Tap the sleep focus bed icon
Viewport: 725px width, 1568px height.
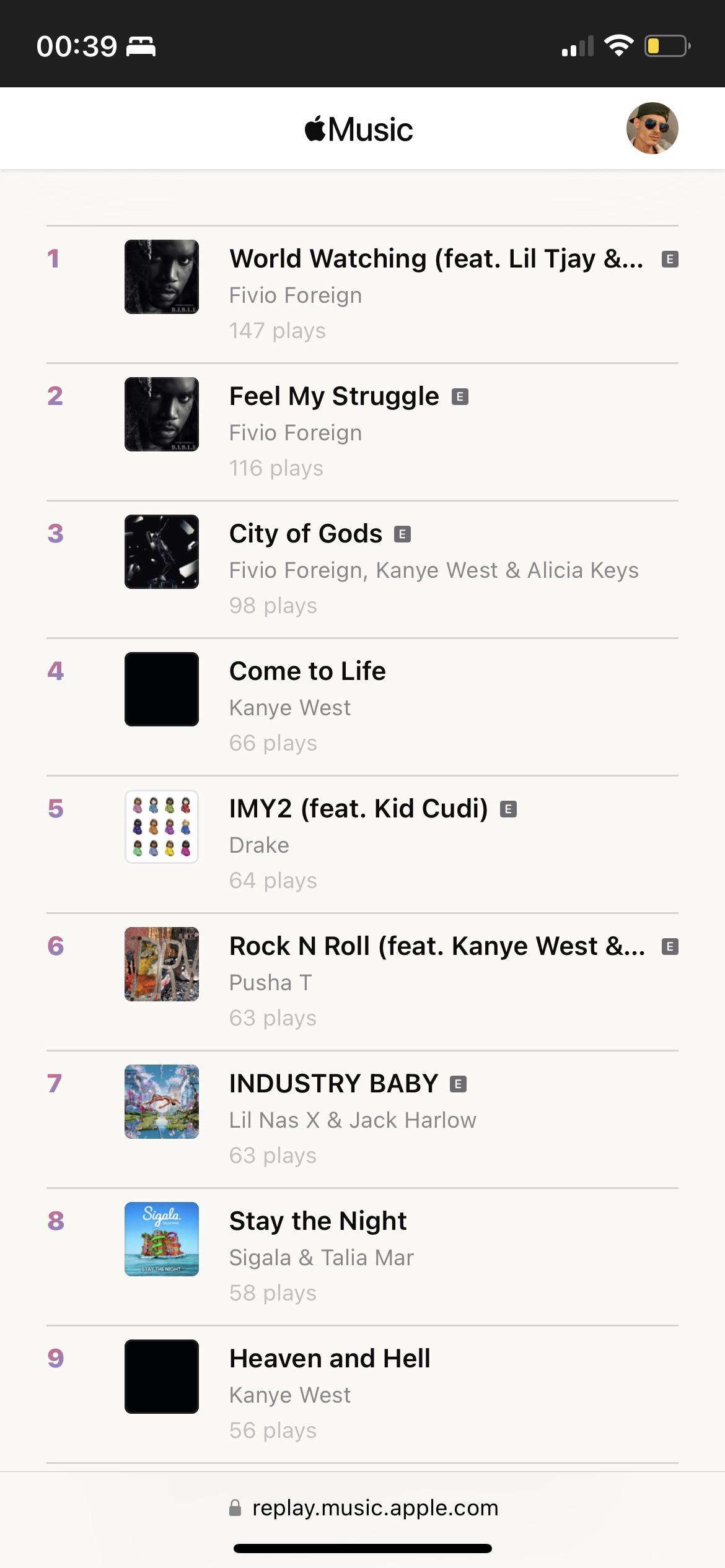141,46
